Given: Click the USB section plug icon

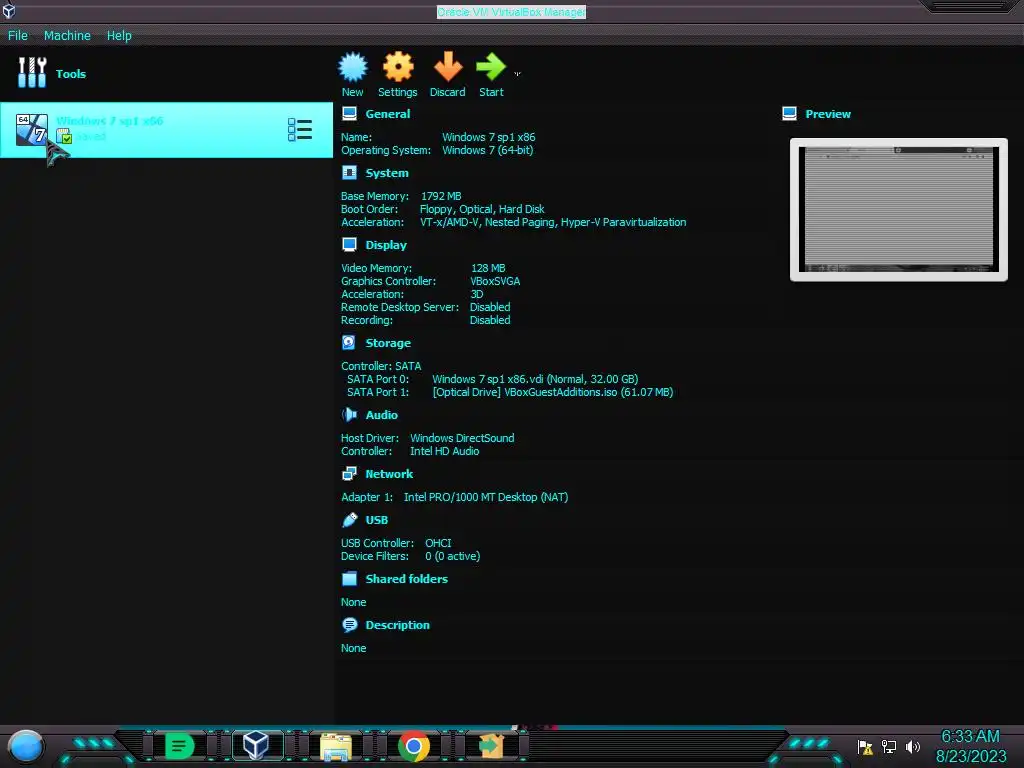Looking at the screenshot, I should click(x=349, y=520).
